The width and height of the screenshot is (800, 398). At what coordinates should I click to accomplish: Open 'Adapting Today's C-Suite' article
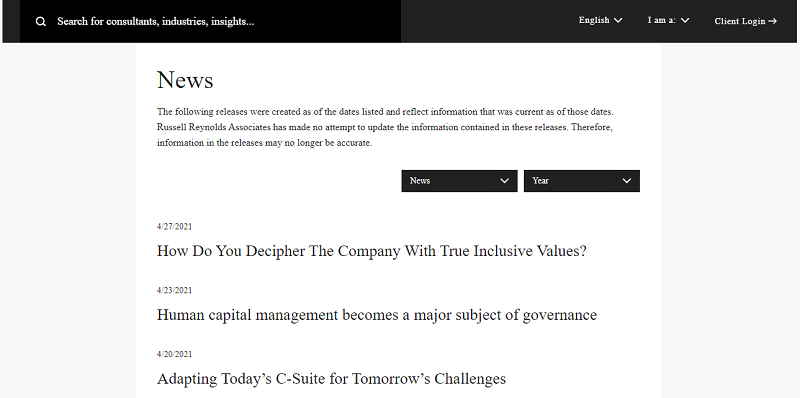click(x=331, y=379)
